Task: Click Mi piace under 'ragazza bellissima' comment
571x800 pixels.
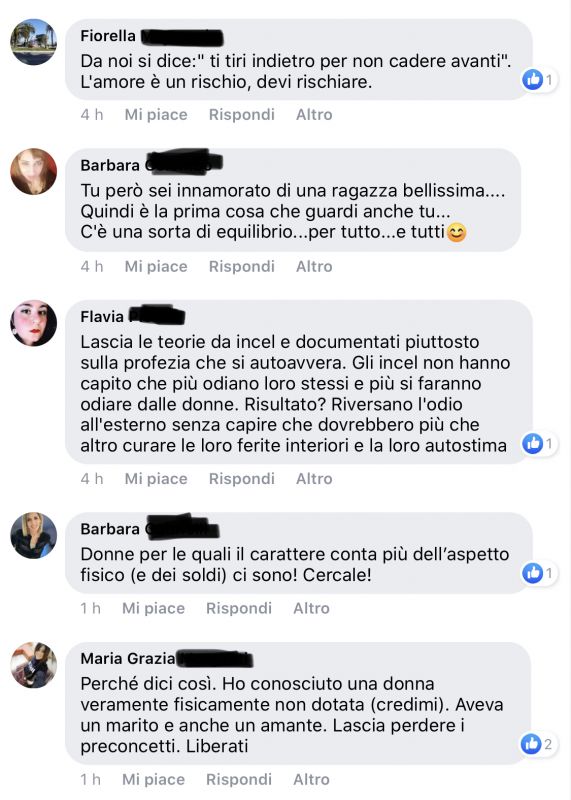Action: (x=156, y=266)
